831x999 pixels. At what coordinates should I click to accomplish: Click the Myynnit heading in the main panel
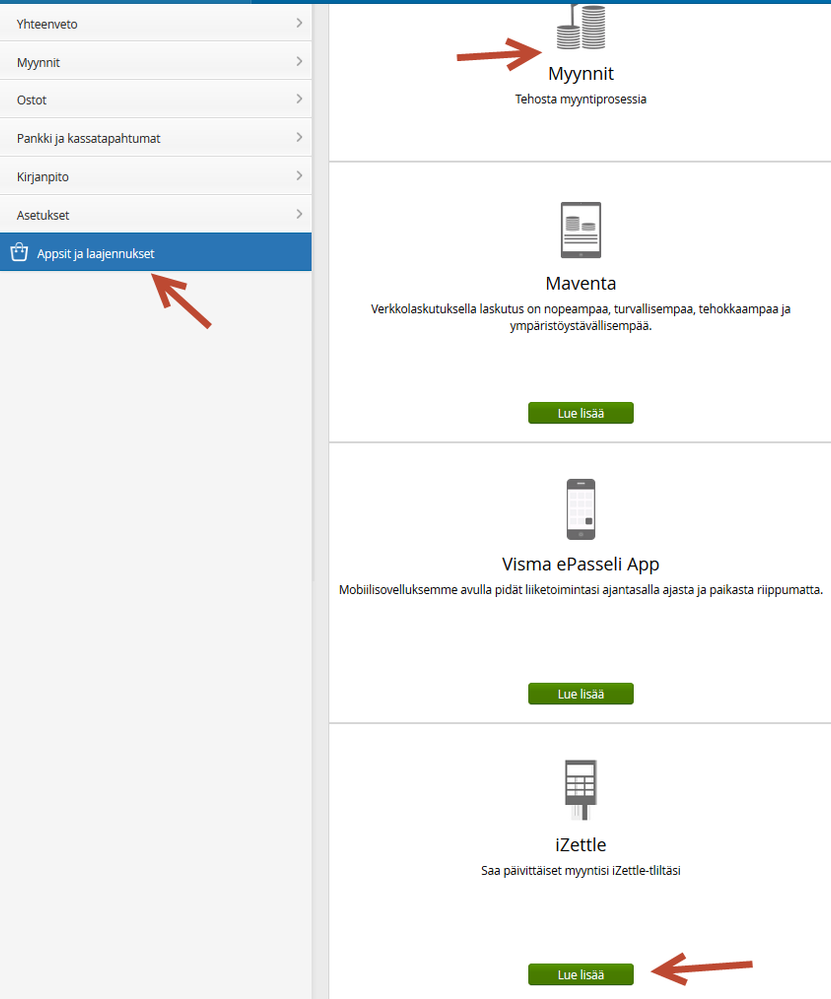581,74
